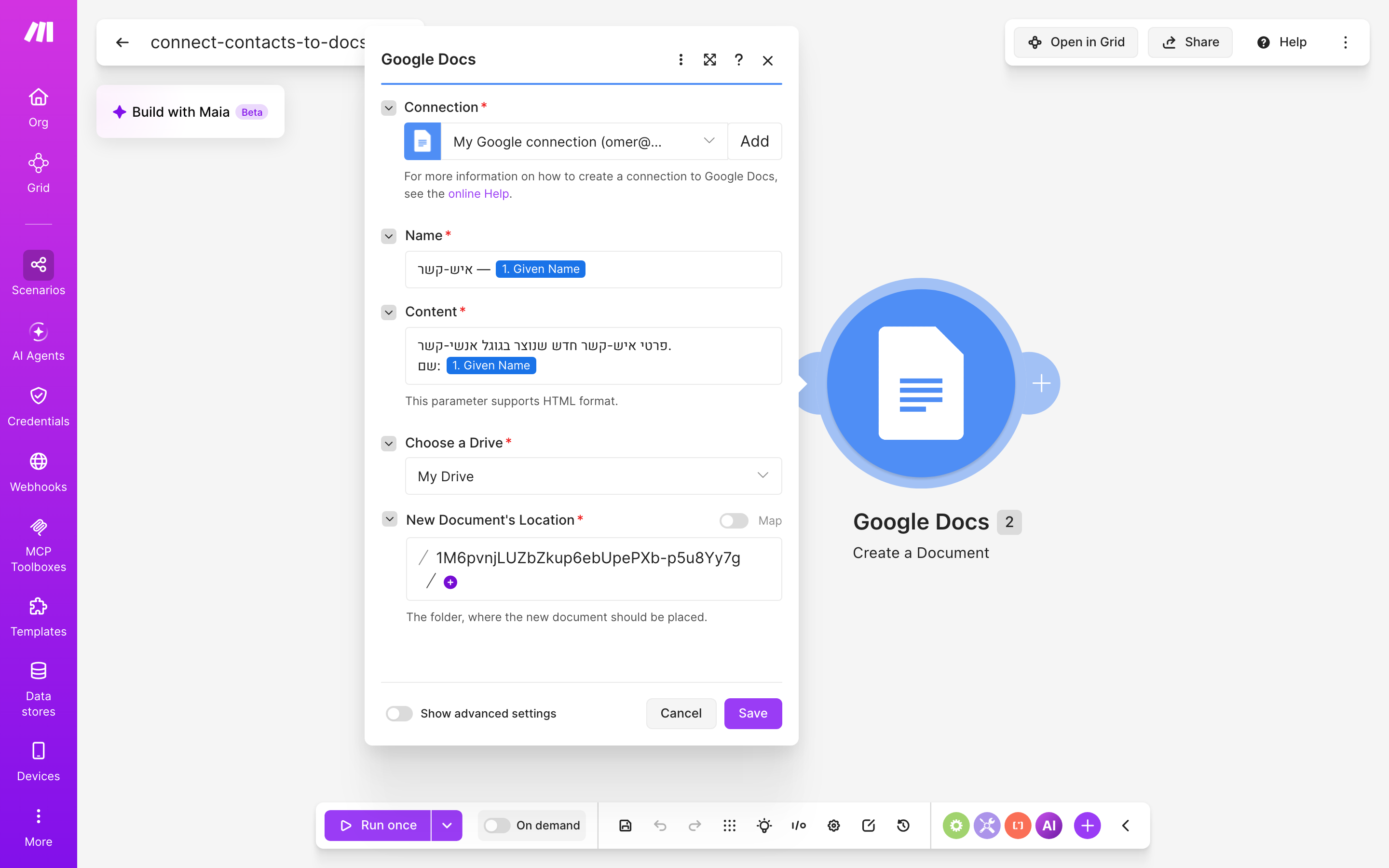Open the Org section in sidebar

[39, 108]
